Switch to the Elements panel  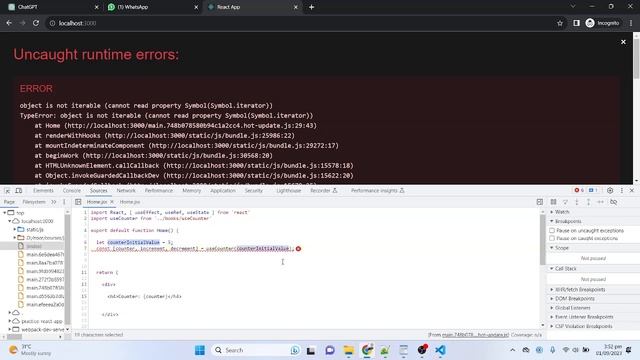(x=43, y=191)
